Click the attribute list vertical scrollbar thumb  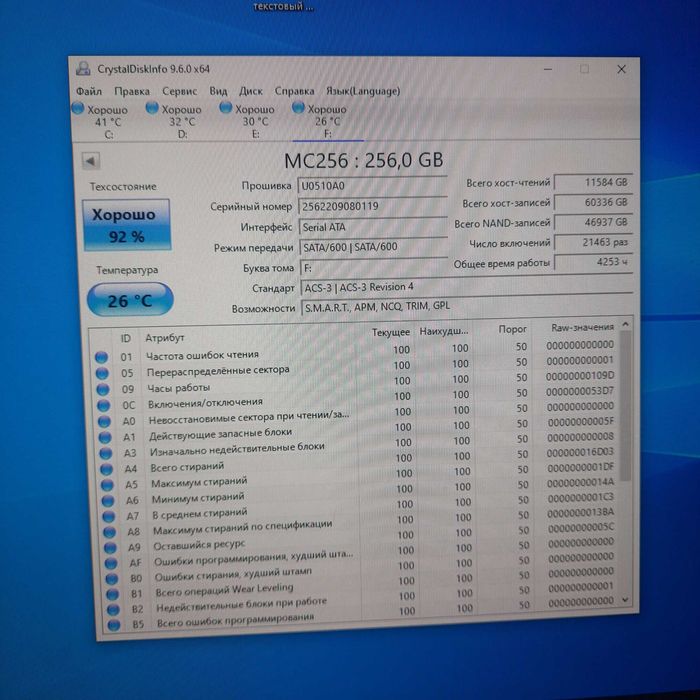[625, 406]
